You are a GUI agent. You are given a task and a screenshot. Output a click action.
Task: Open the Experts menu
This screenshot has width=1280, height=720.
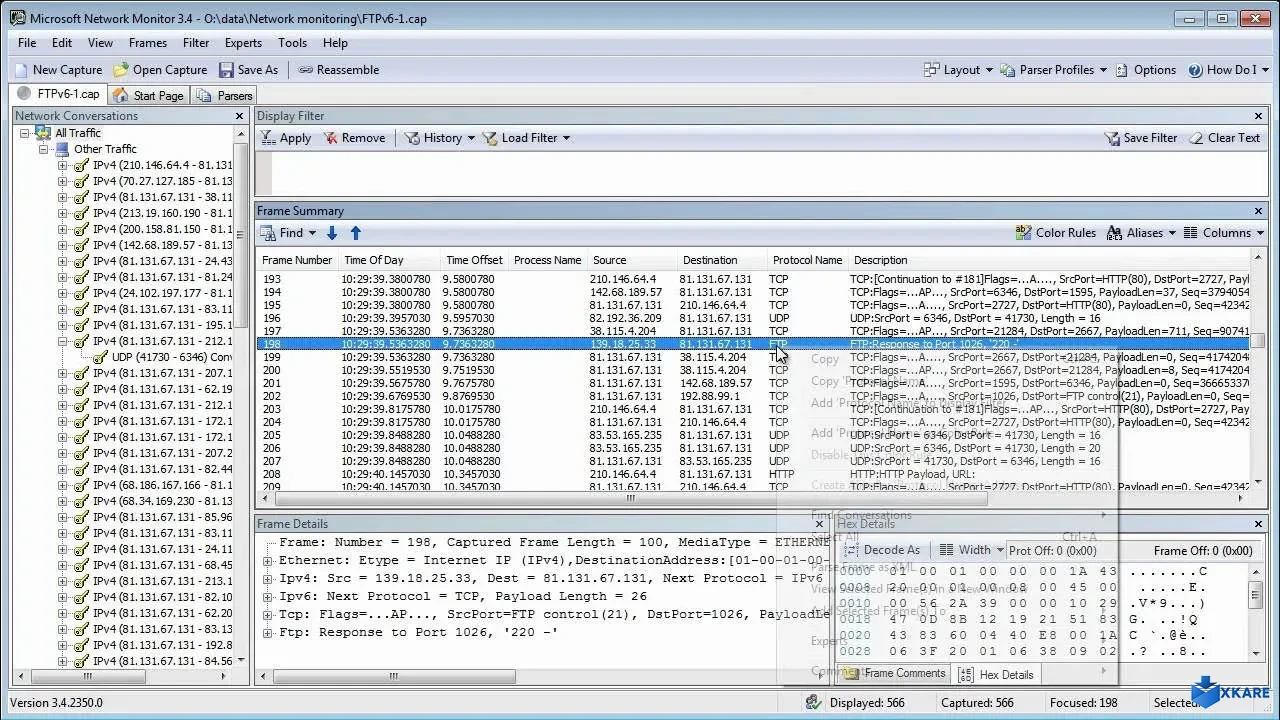point(243,43)
